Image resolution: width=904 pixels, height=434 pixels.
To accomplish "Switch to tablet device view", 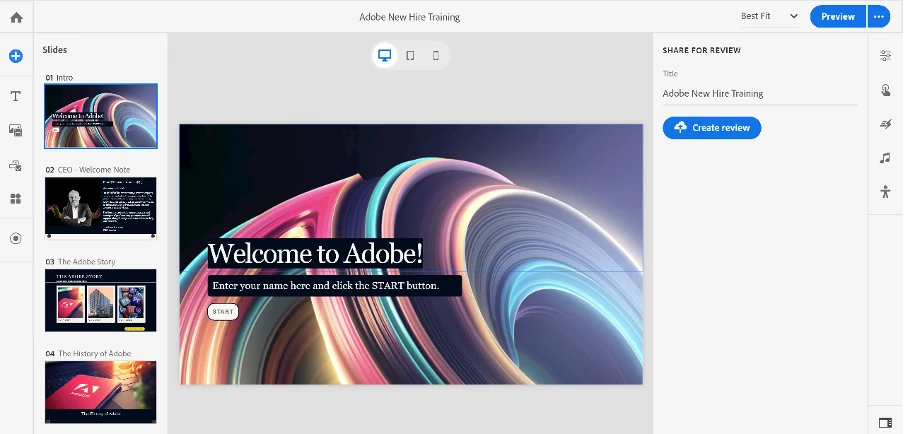I will point(410,55).
